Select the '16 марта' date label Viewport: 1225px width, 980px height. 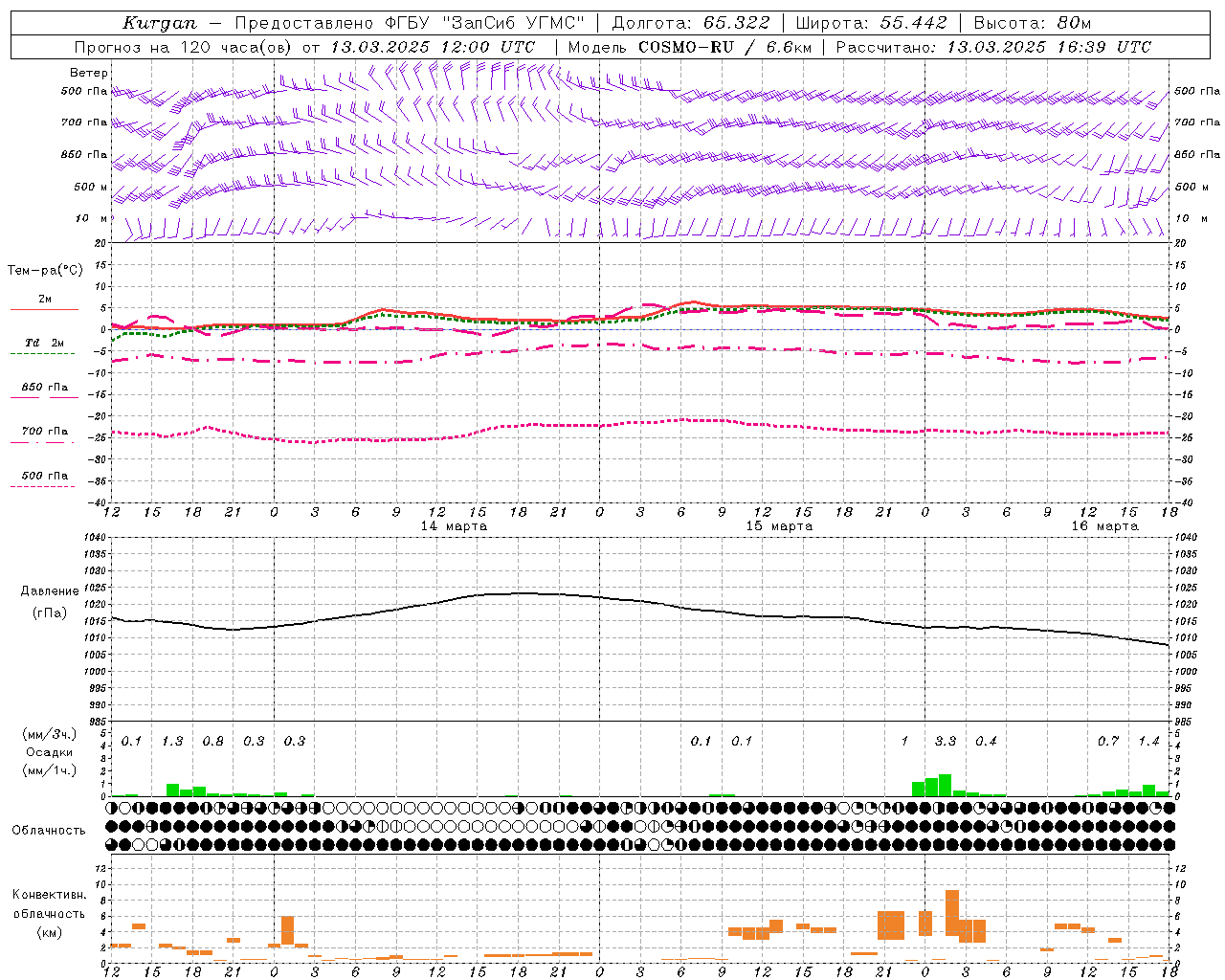(1104, 526)
